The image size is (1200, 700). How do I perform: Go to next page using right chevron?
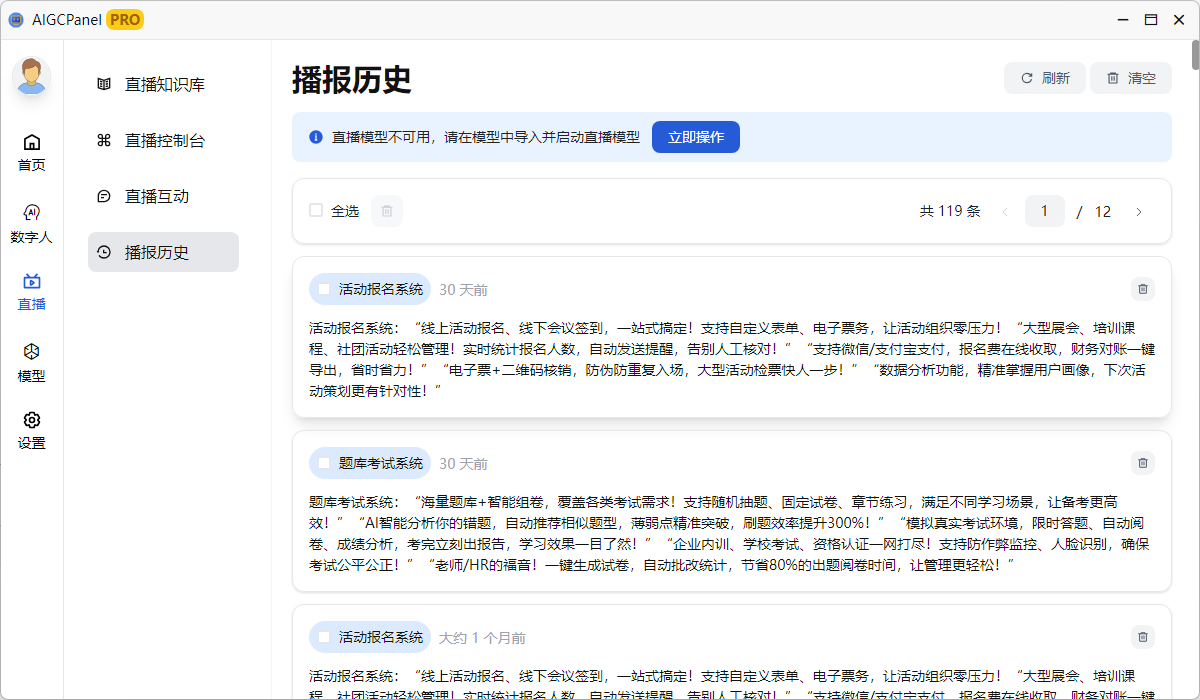[x=1139, y=211]
